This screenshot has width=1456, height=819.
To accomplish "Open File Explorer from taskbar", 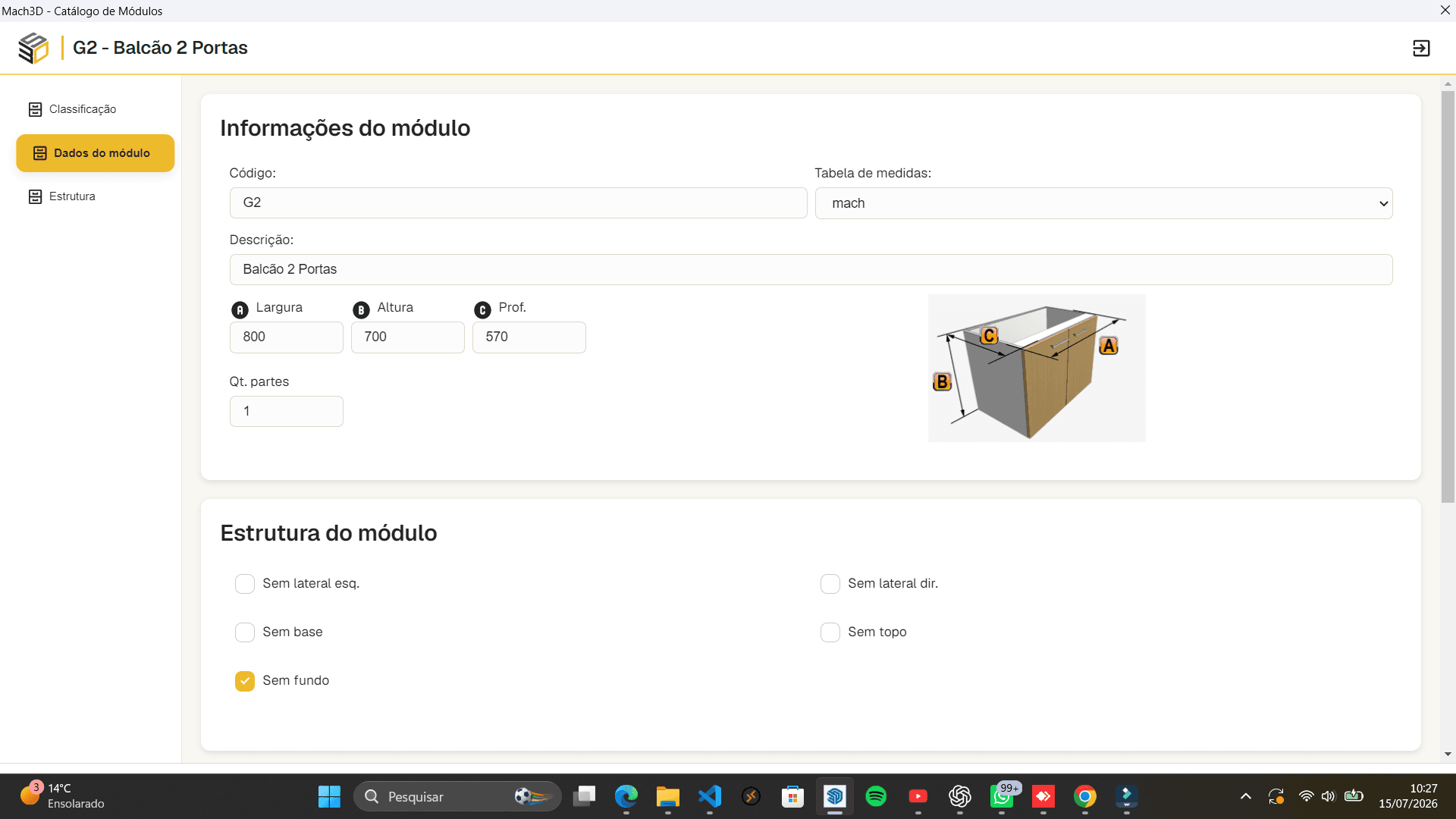I will coord(668,797).
